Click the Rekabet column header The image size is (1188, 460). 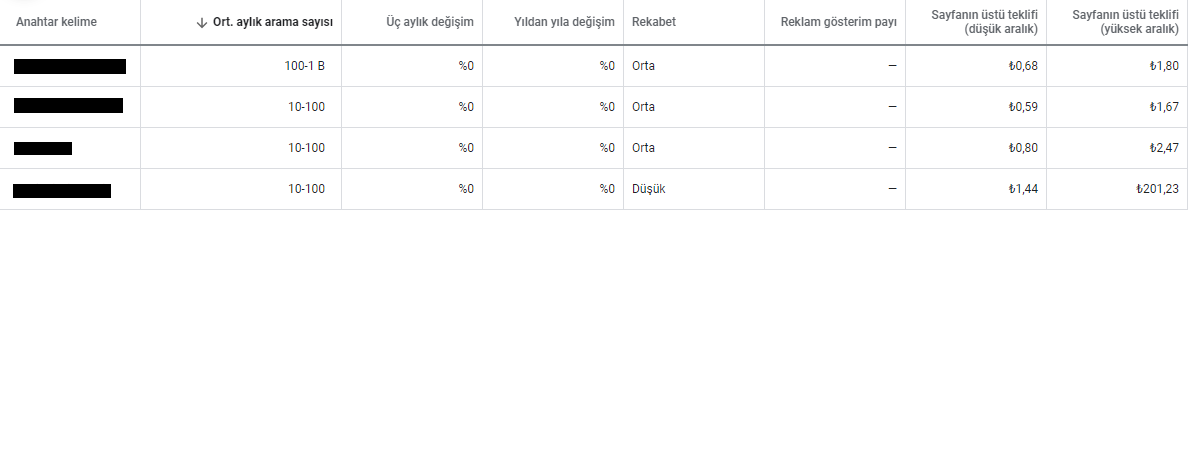(x=654, y=22)
